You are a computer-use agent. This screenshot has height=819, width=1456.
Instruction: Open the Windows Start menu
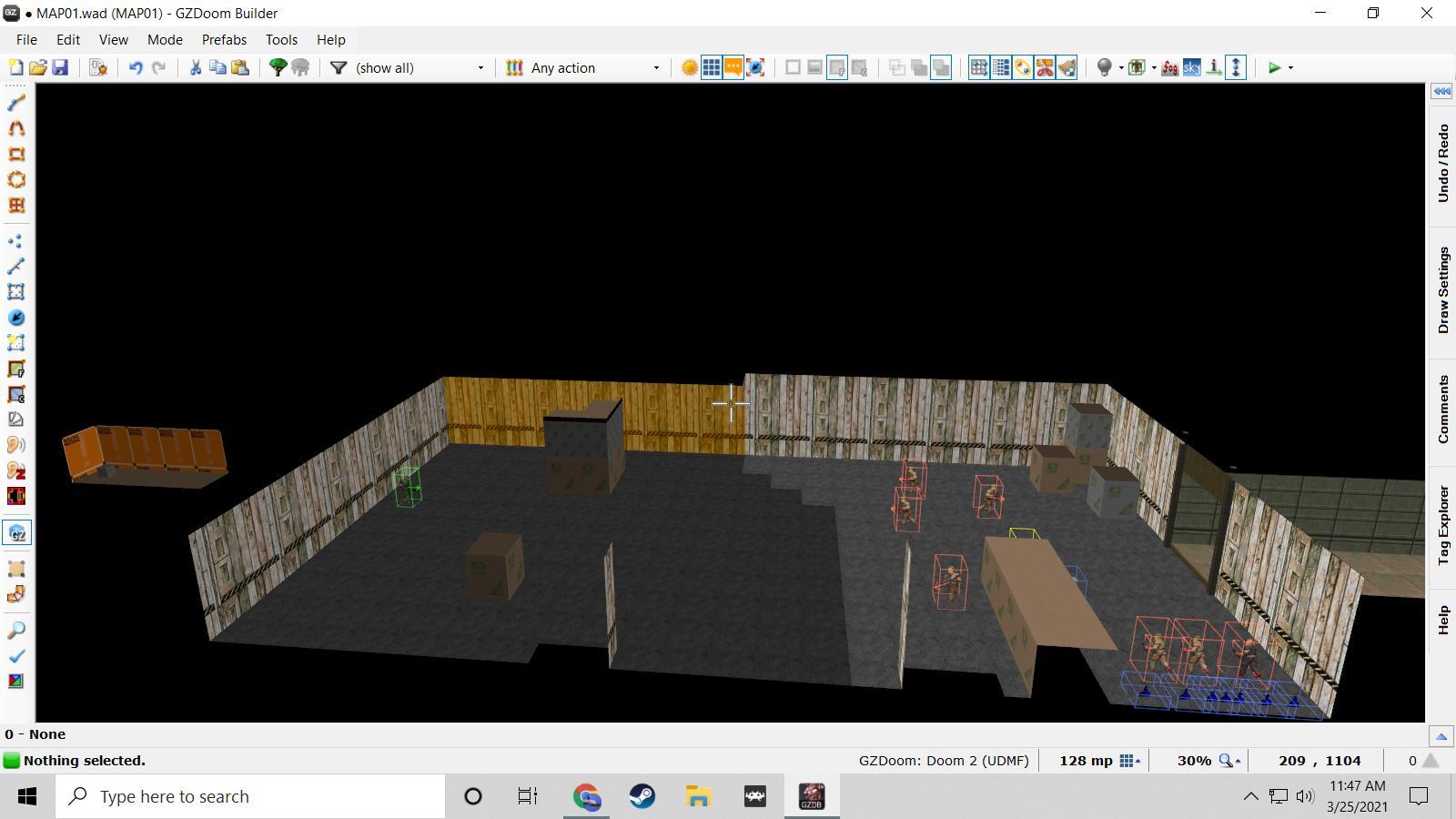[27, 797]
